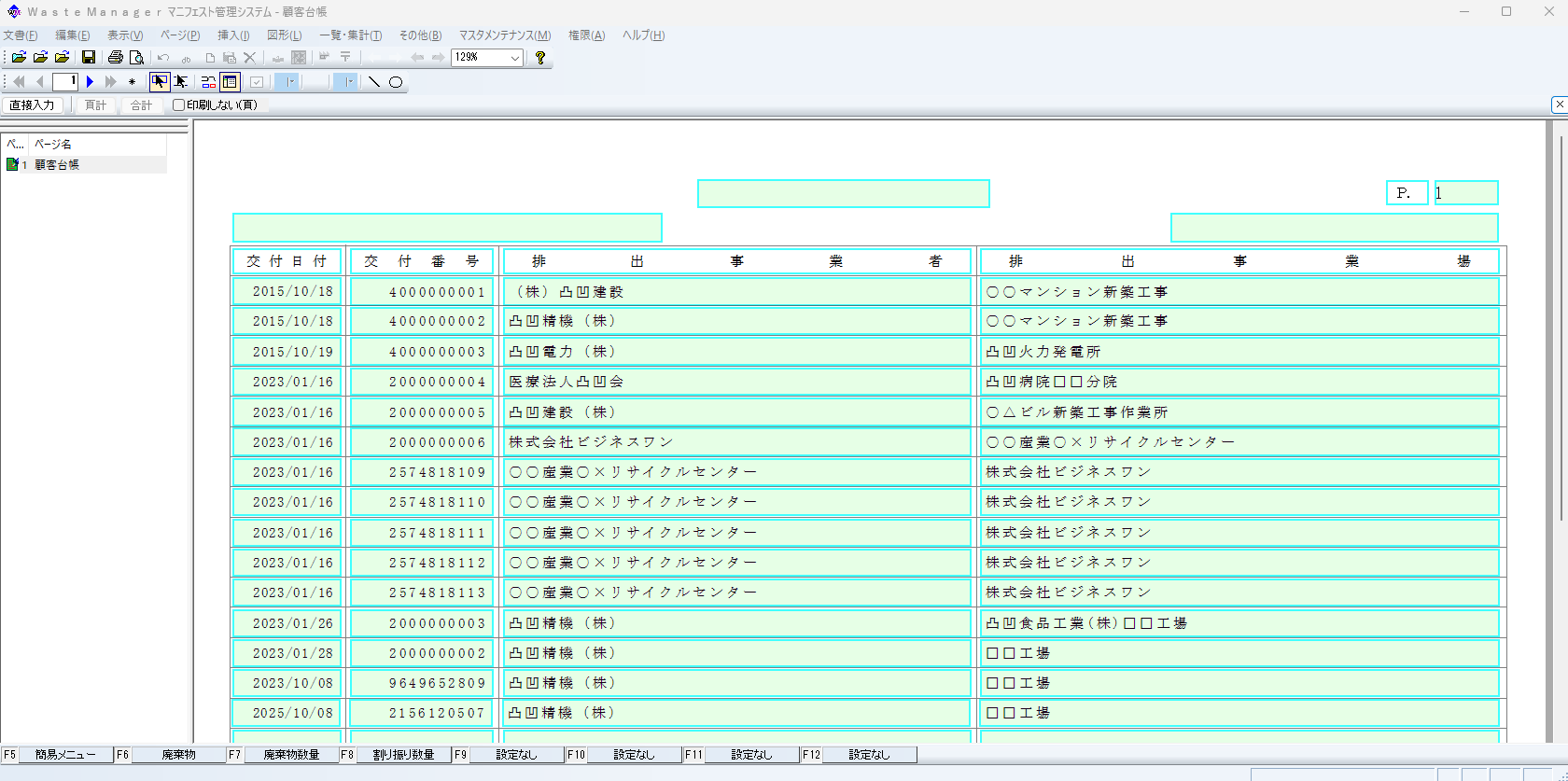Toggle the arrow selection mode button
Screen dimensions: 1568x781
tap(160, 82)
